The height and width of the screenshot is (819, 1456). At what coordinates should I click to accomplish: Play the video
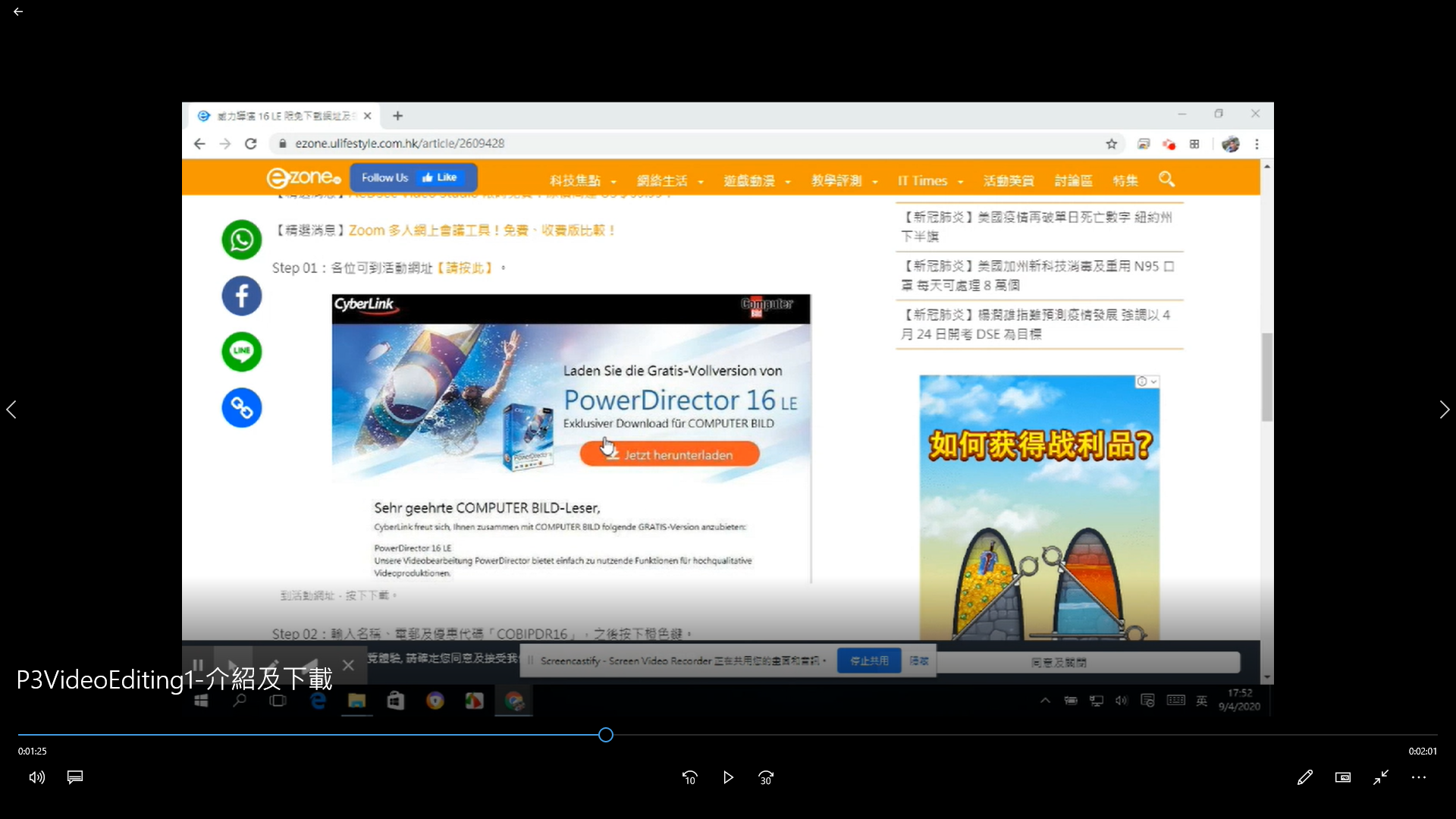728,777
